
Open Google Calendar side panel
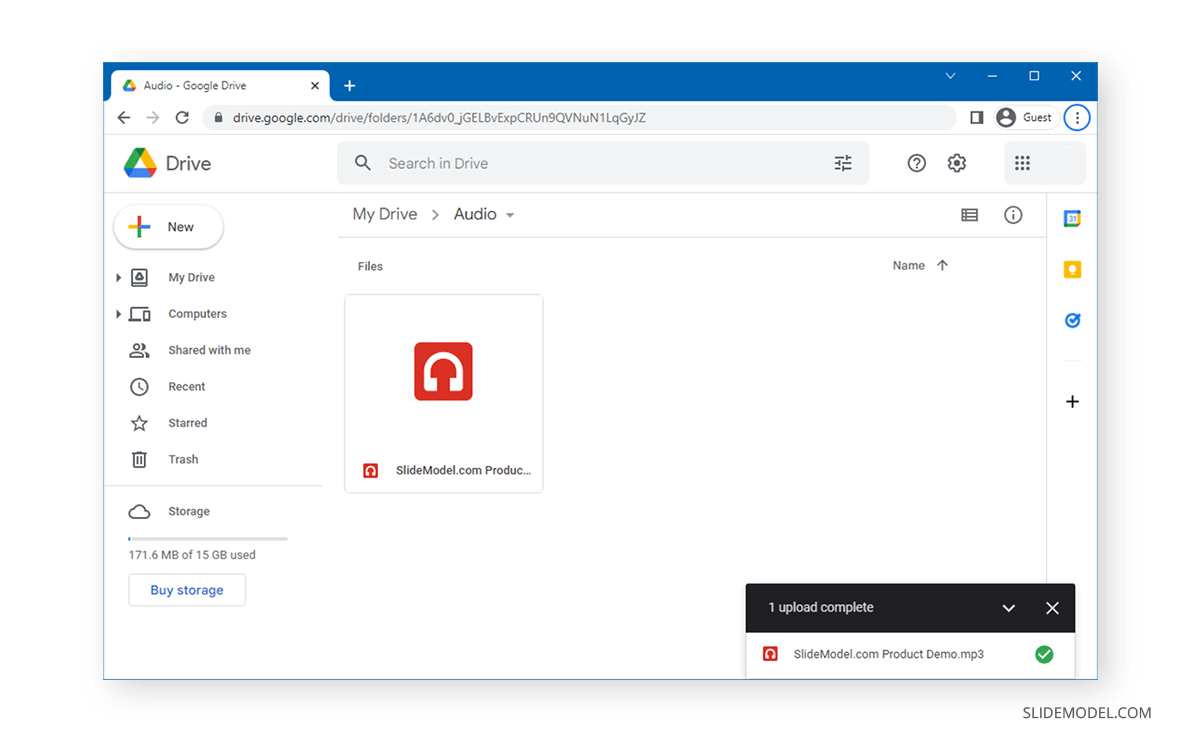coord(1072,218)
